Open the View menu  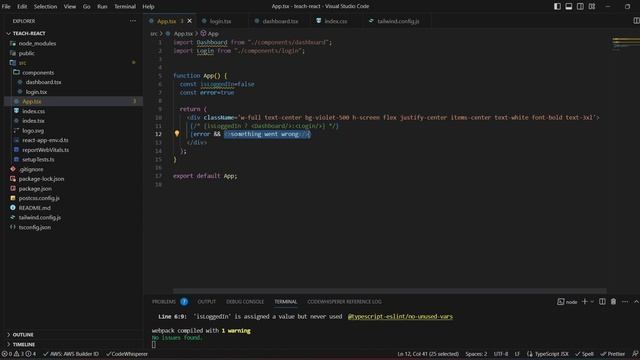point(70,7)
